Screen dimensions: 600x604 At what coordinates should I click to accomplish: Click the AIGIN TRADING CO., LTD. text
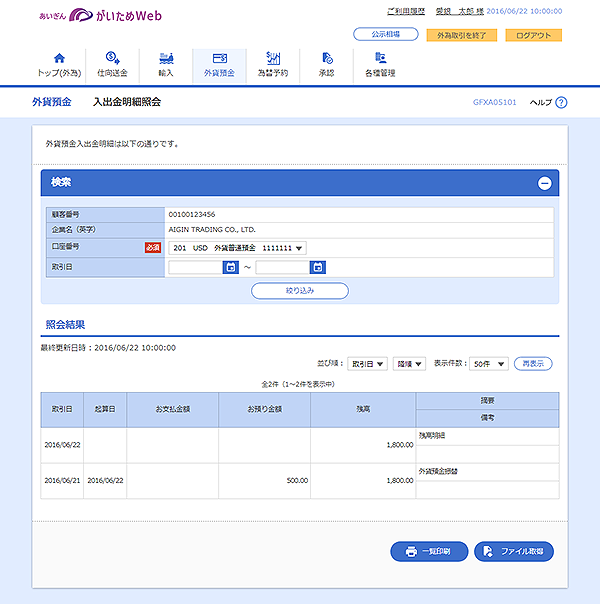212,230
